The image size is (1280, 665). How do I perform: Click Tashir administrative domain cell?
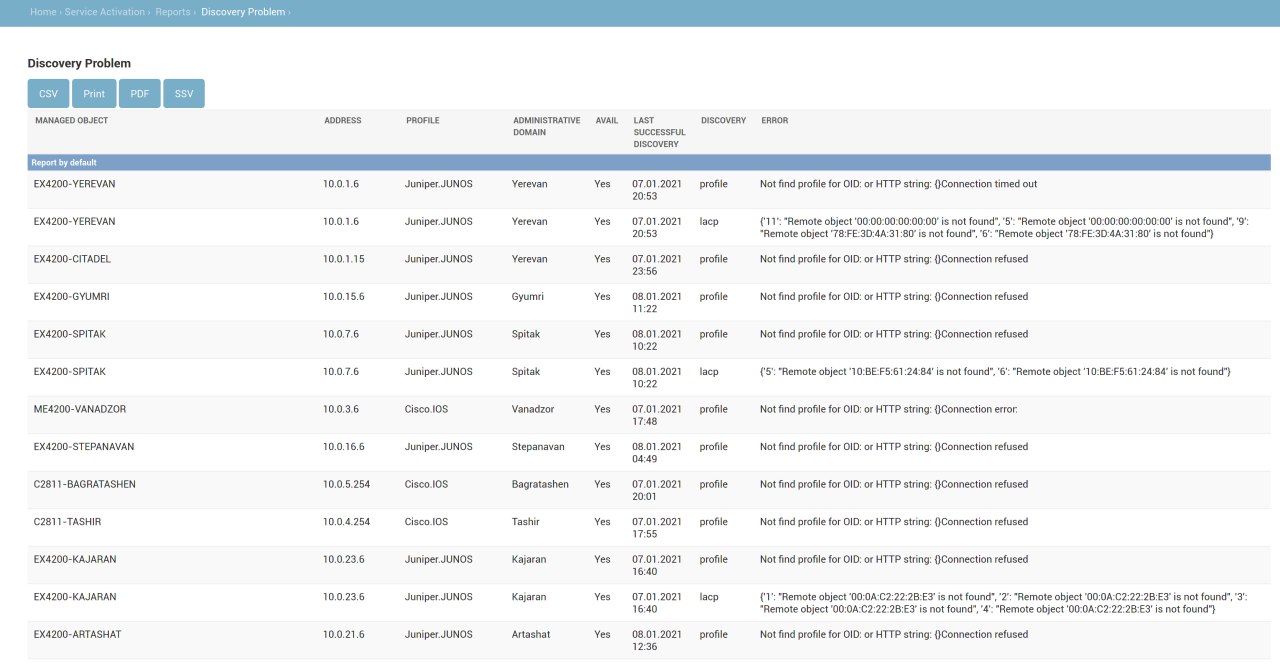[x=527, y=522]
